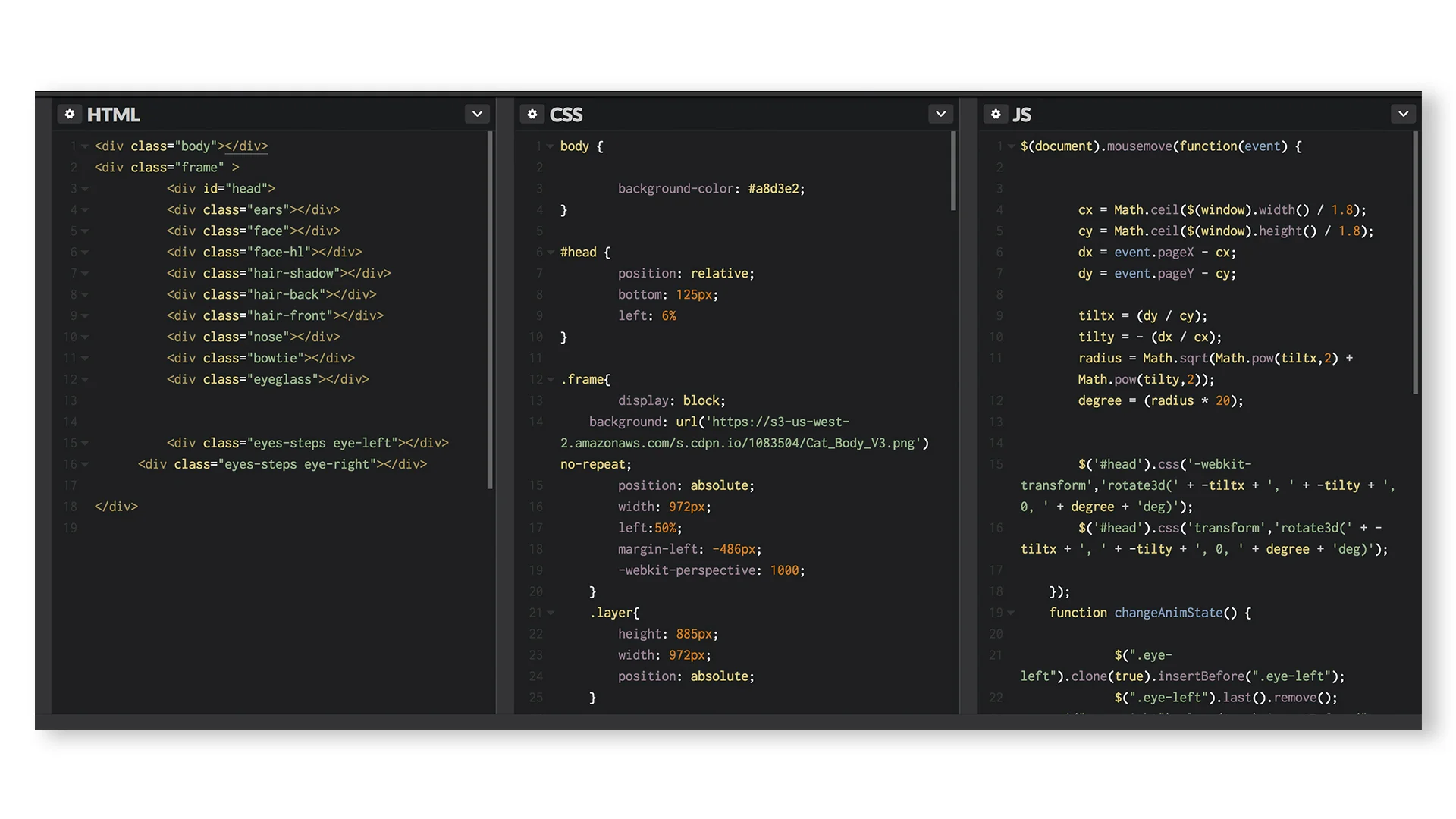Collapse the .frame rule fold arrow
This screenshot has width=1456, height=819.
[550, 379]
